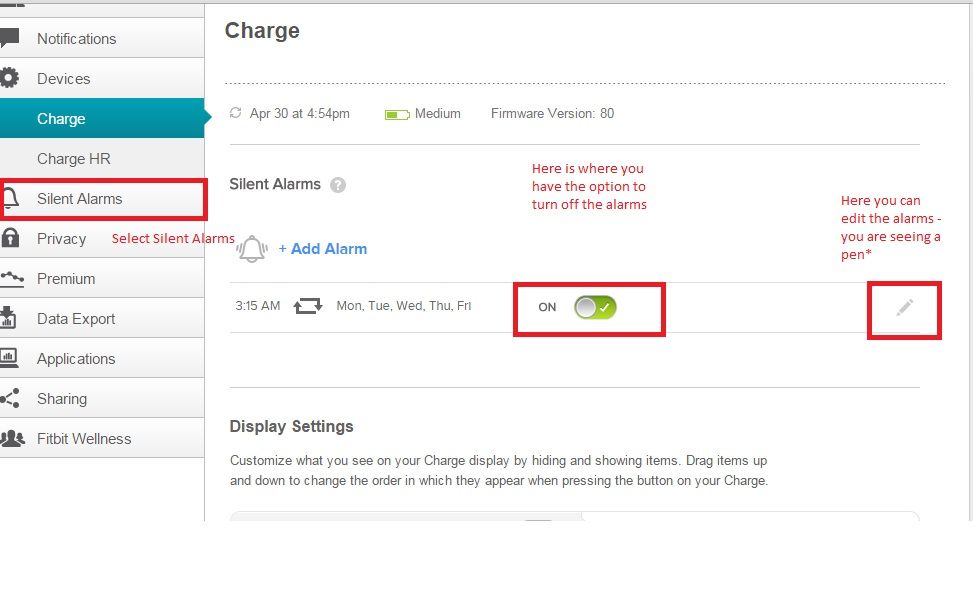Click the Mon, Tue, Wed, Thu, Fri days text
The width and height of the screenshot is (973, 614).
[403, 305]
